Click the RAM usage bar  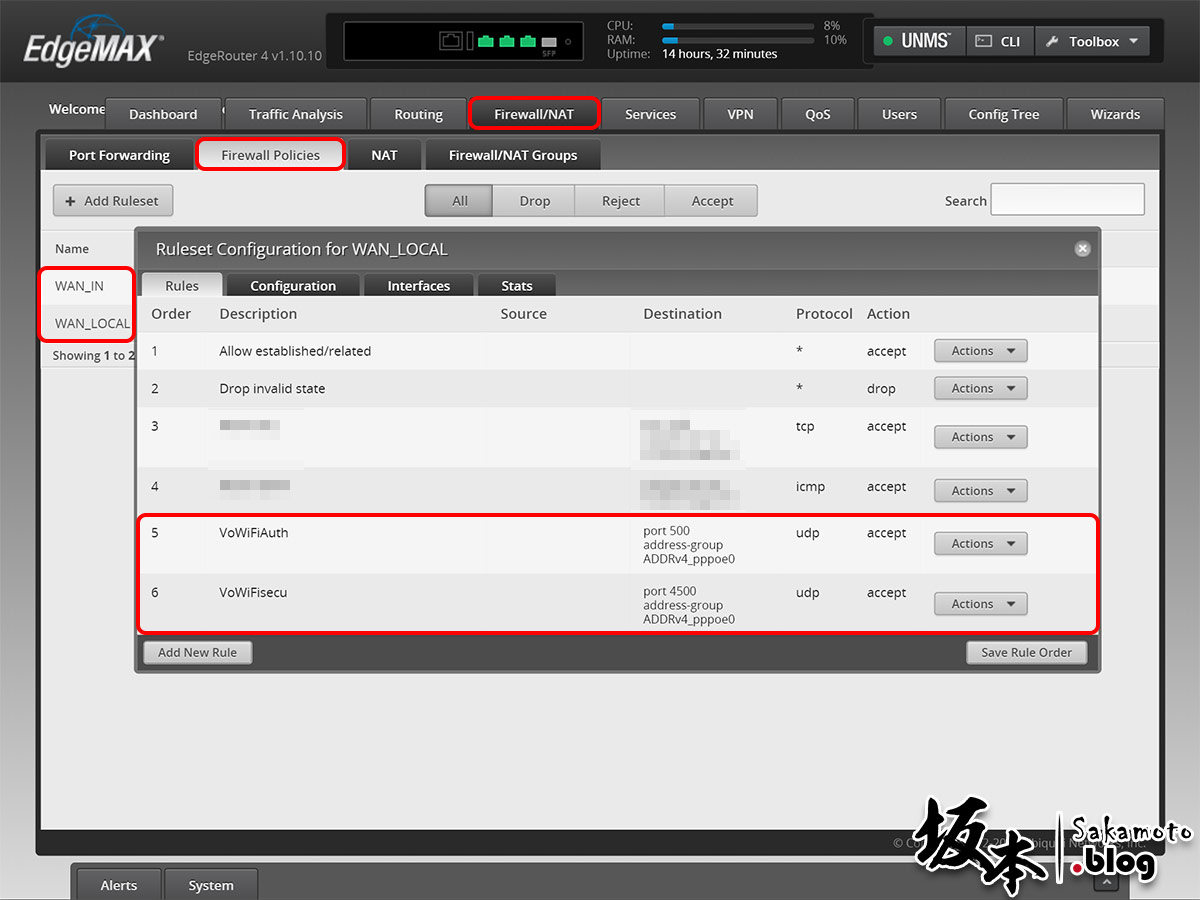736,40
